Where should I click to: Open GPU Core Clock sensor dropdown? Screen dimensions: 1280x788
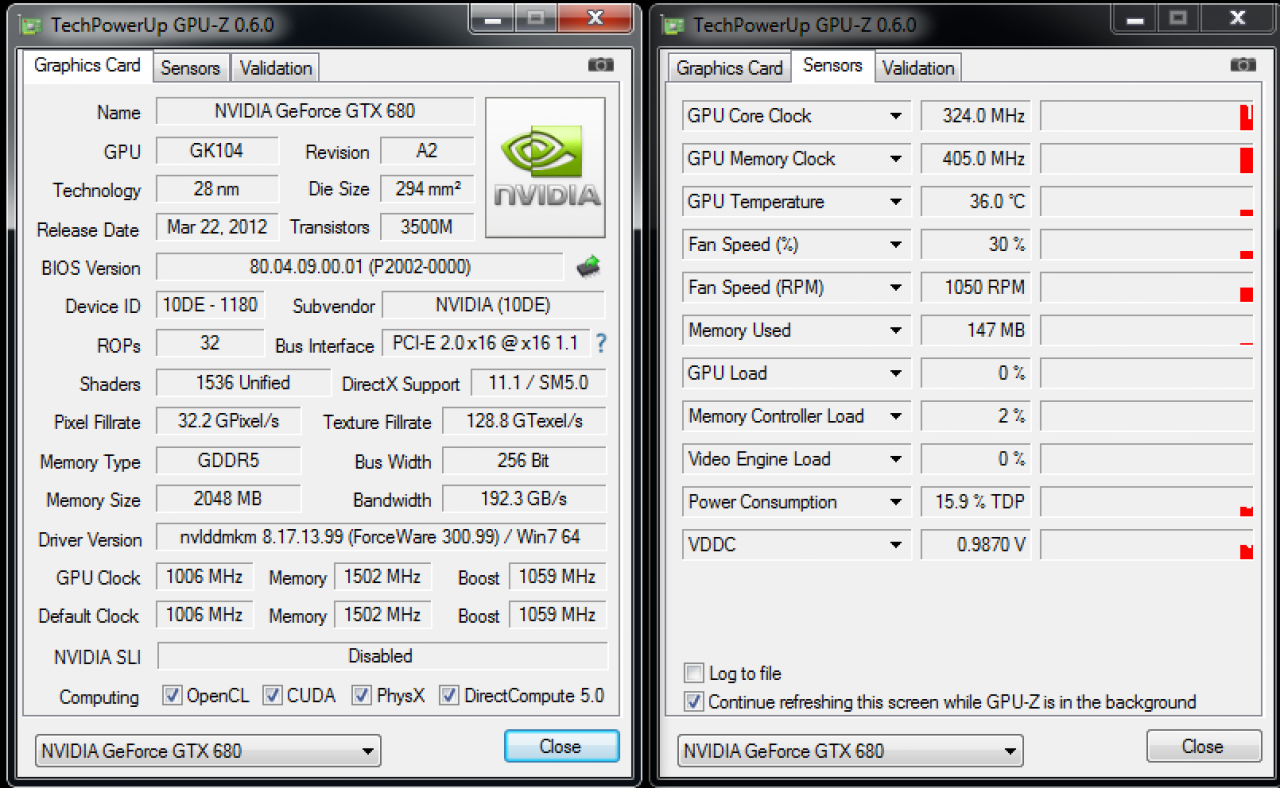coord(896,116)
